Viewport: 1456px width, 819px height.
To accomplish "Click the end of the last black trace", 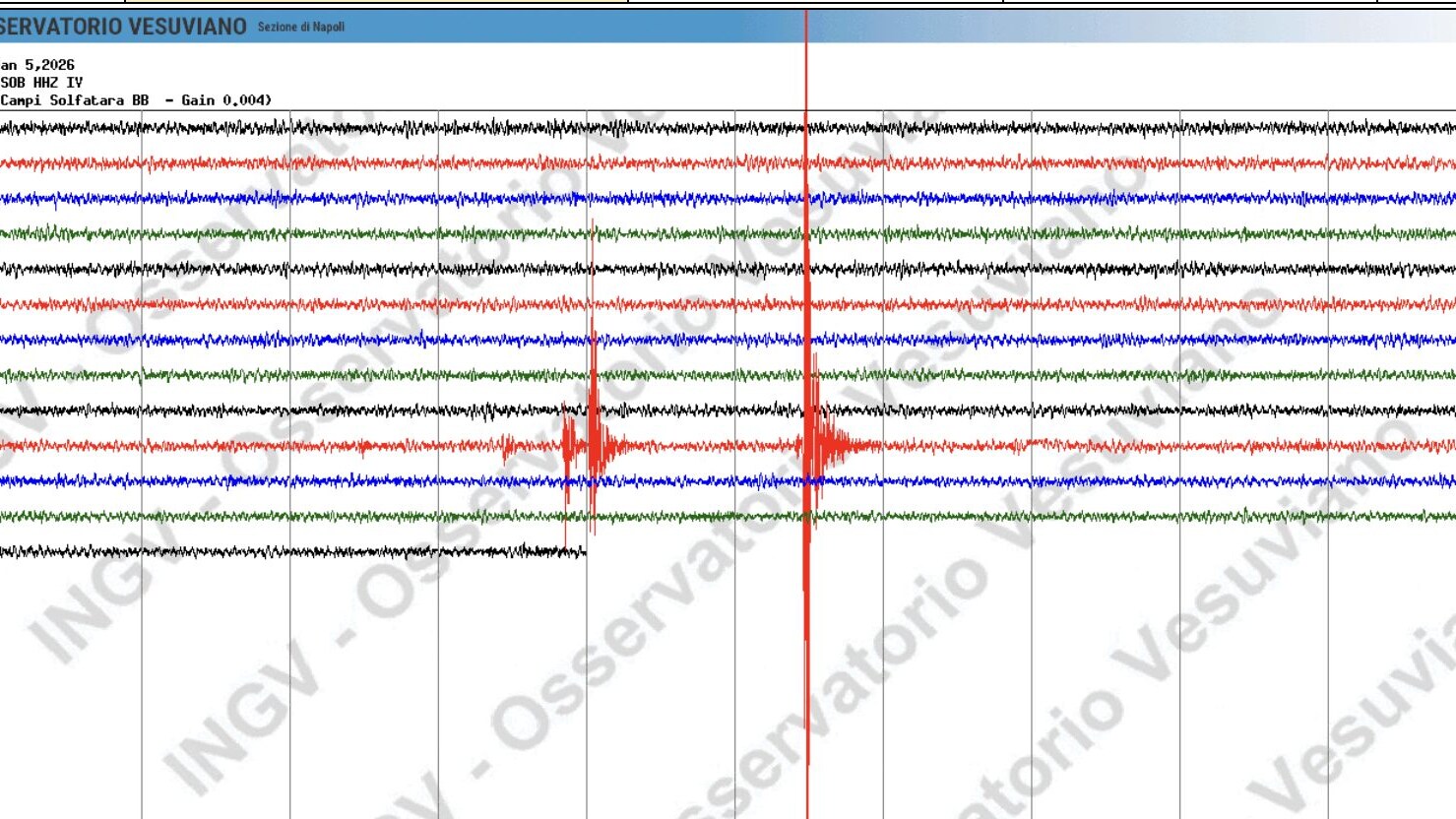I will 583,552.
